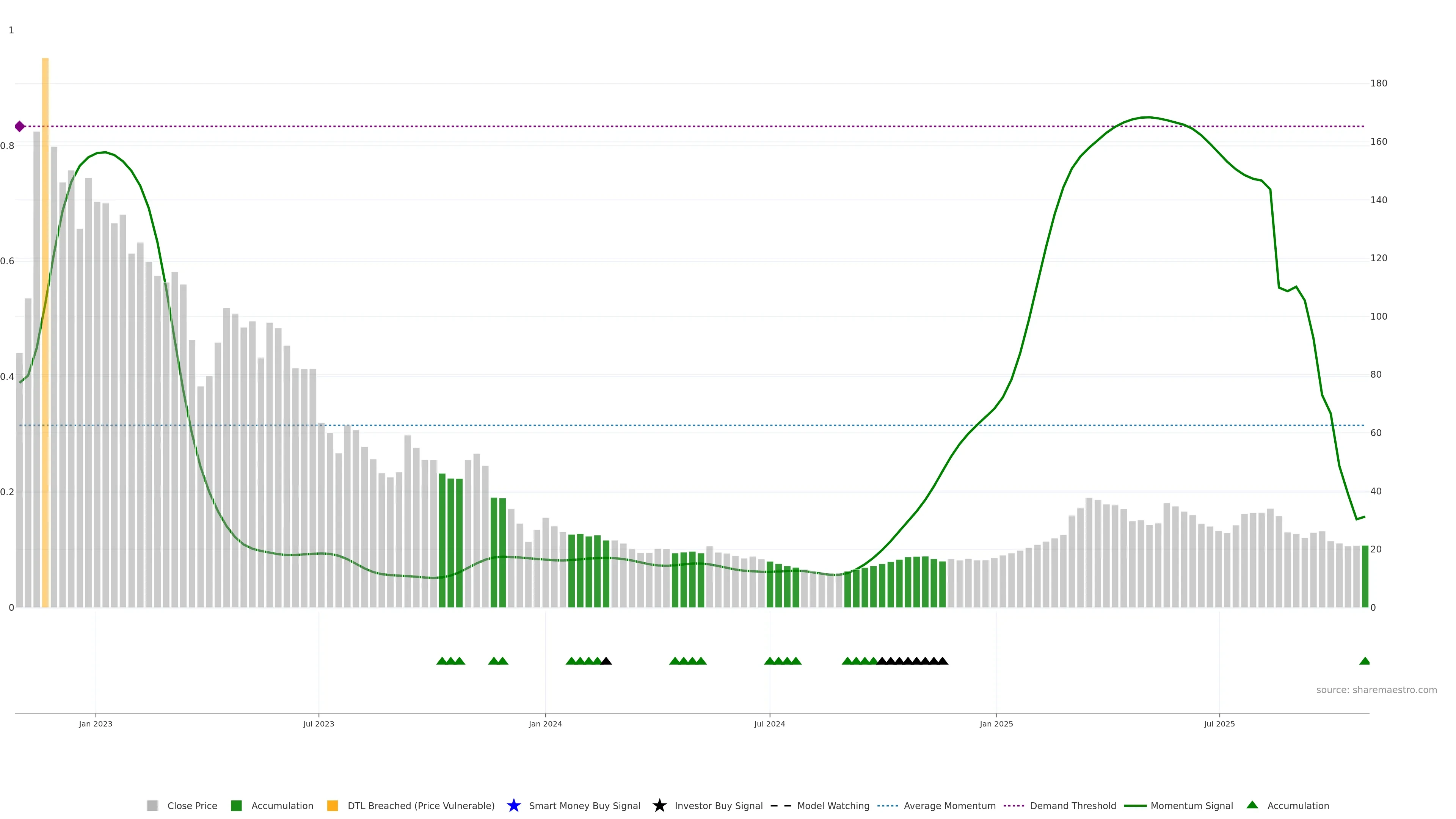Click the Jul 2023 x-axis label
1456x819 pixels.
pos(318,723)
